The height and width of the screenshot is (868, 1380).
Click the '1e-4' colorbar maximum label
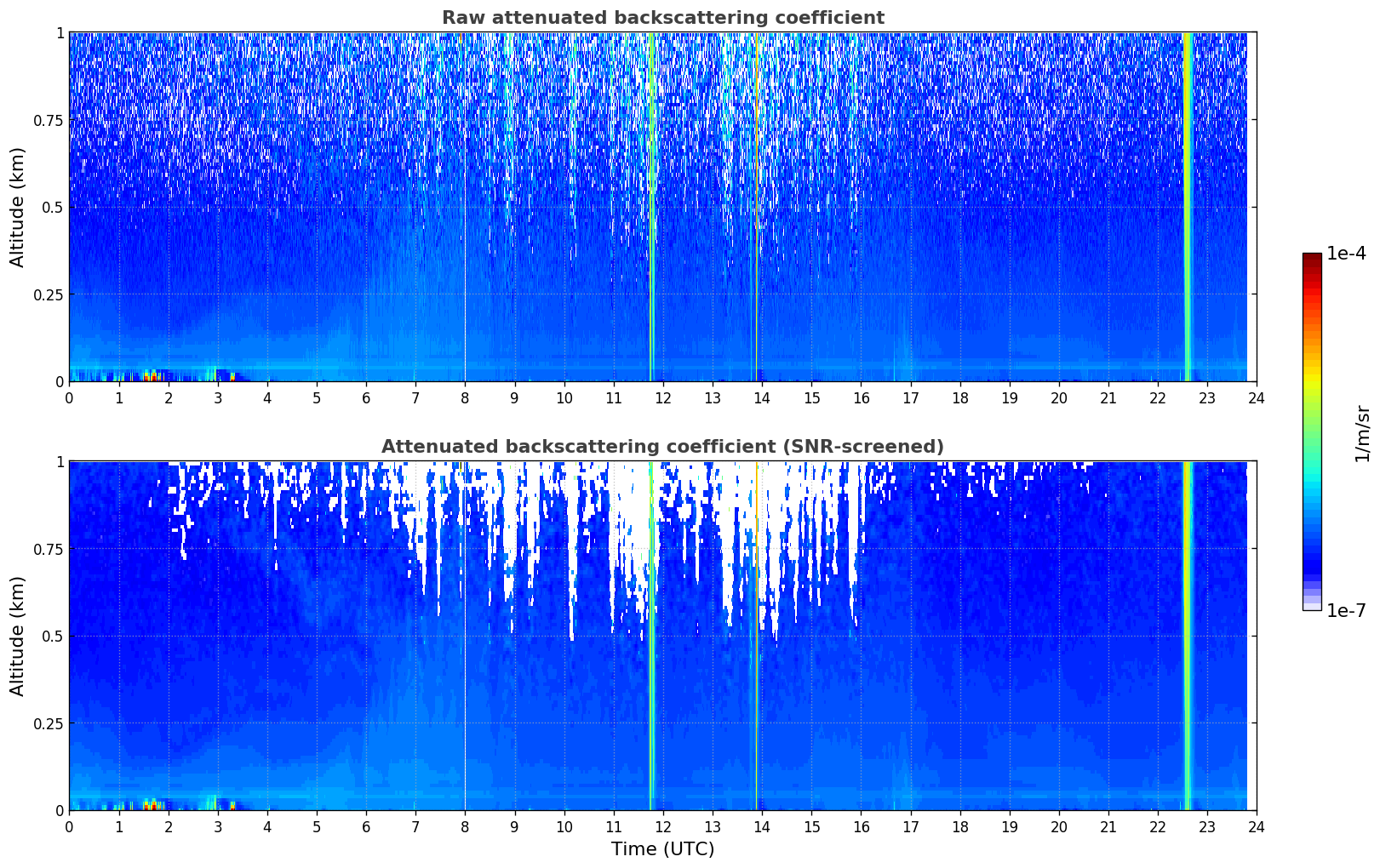(1346, 254)
